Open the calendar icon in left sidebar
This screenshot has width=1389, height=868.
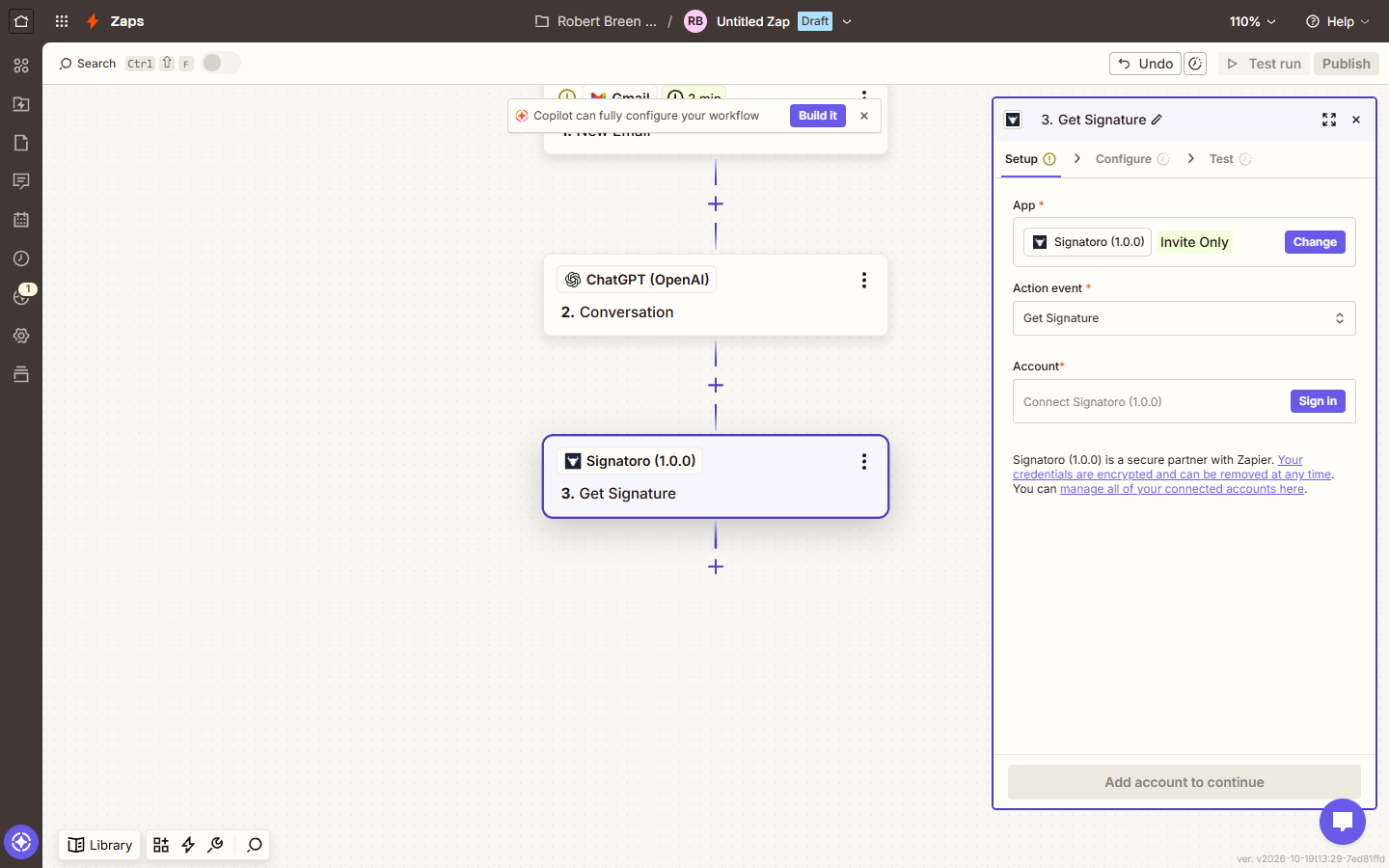21,219
